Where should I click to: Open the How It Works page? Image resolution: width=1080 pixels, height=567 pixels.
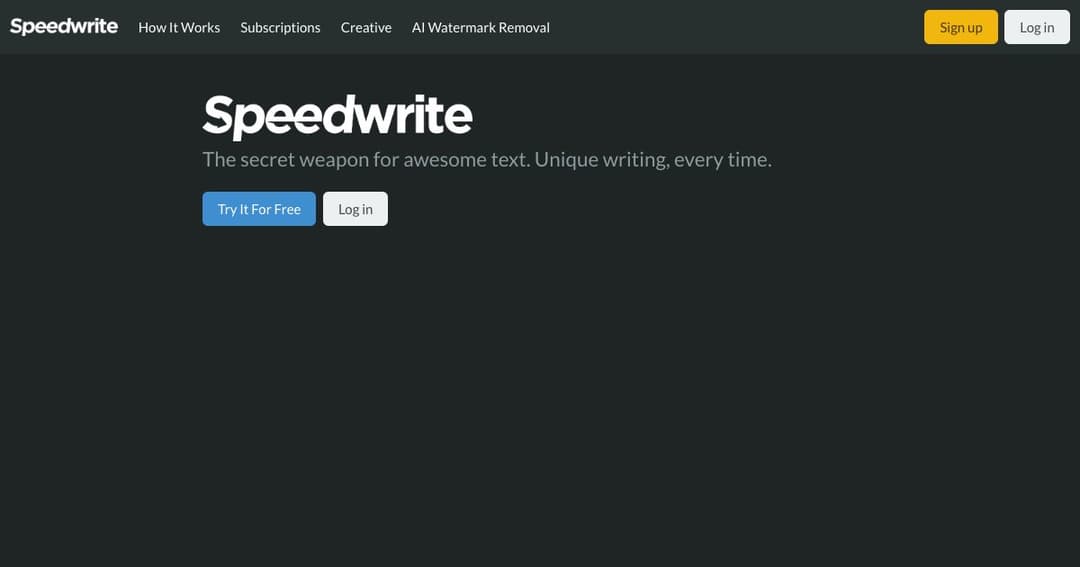click(179, 28)
